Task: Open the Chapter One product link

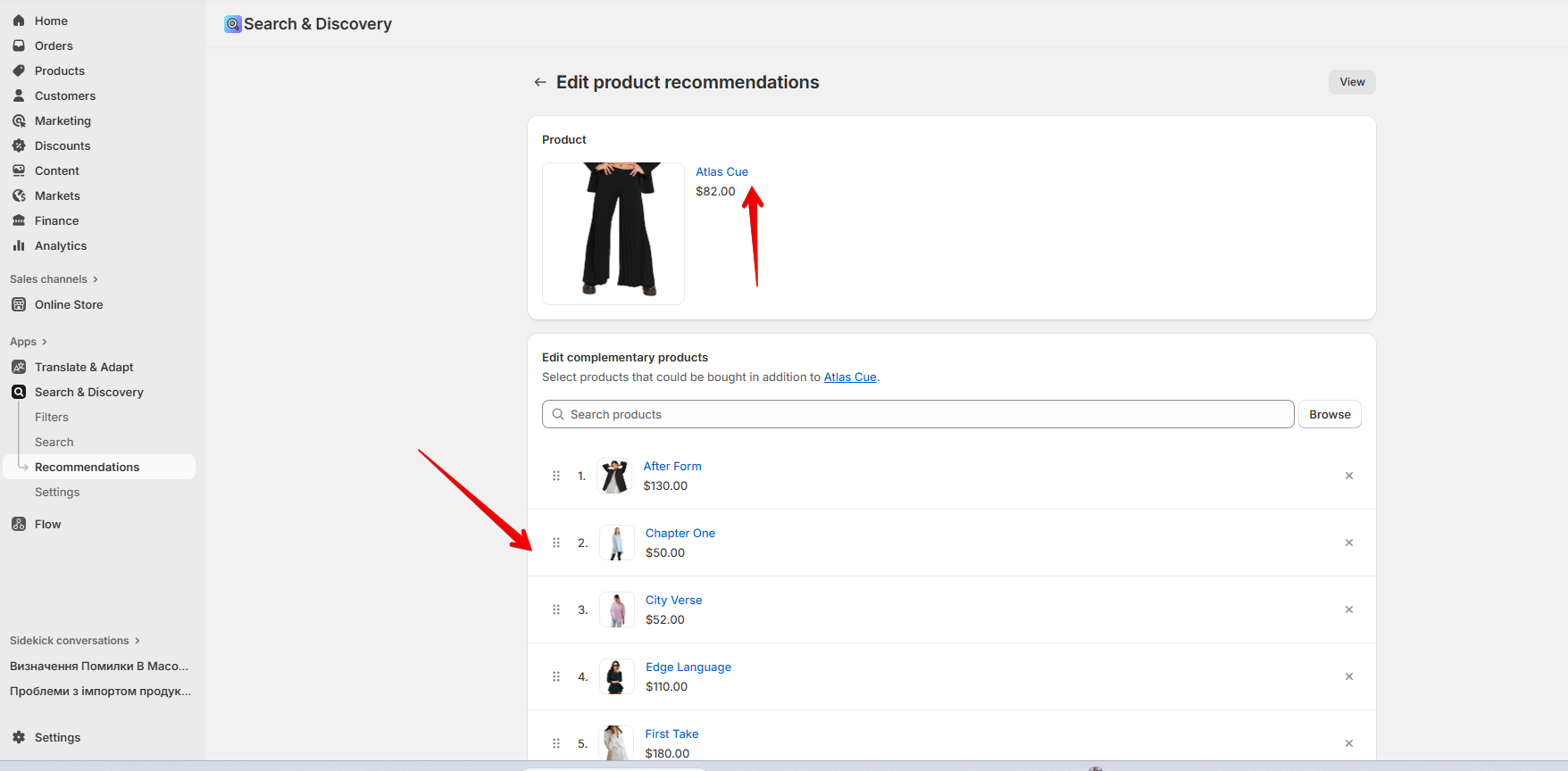Action: pyautogui.click(x=680, y=533)
